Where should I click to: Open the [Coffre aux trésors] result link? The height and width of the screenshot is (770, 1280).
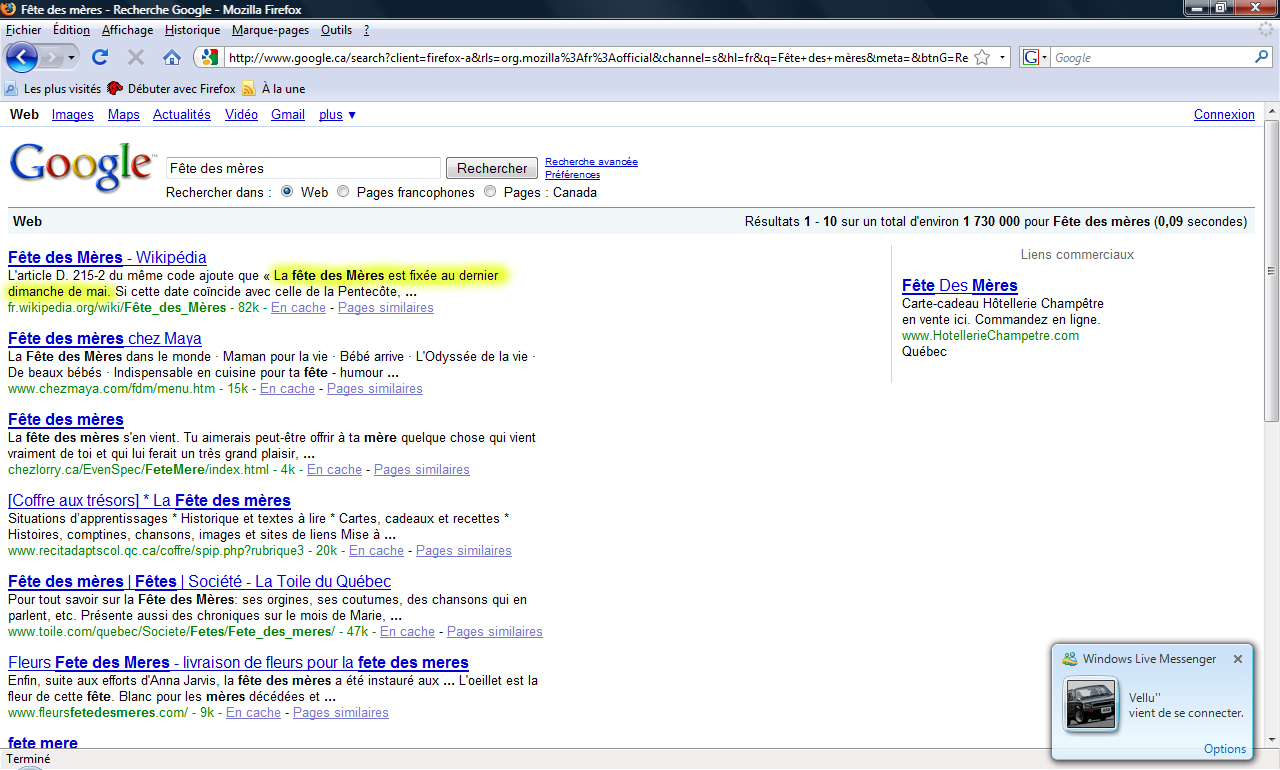click(x=149, y=500)
